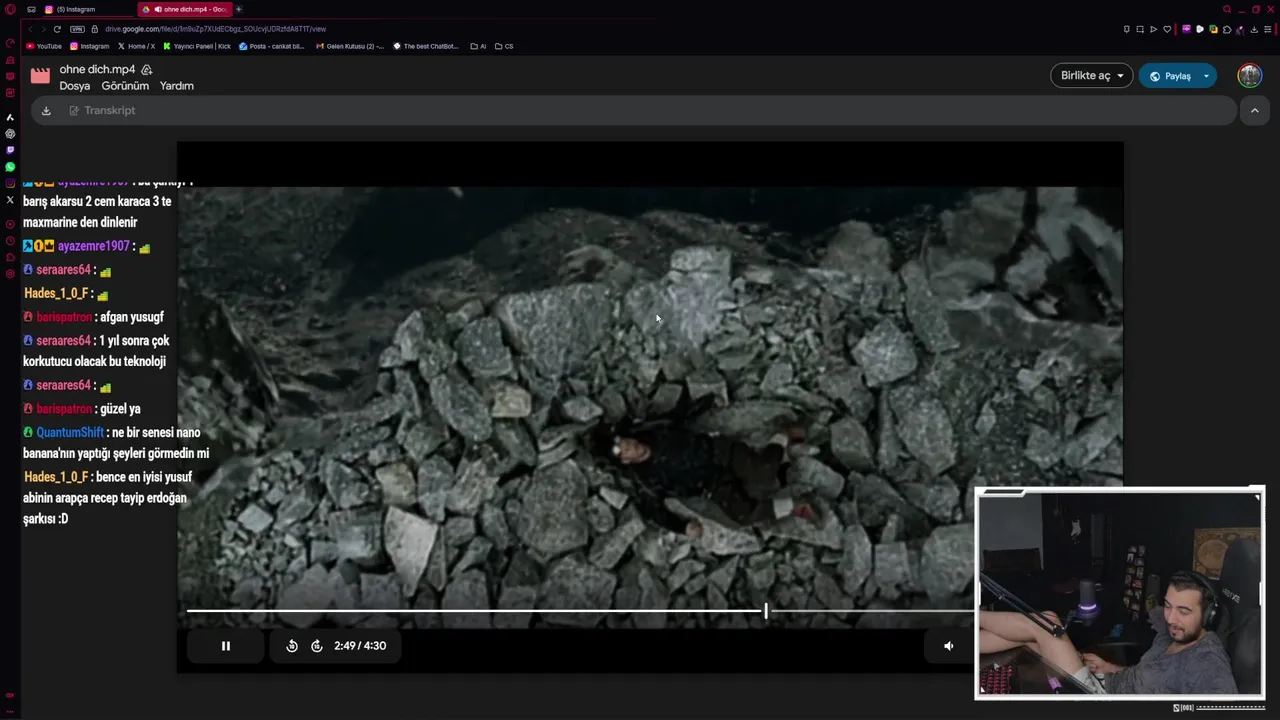Download the file using download icon

click(x=46, y=111)
